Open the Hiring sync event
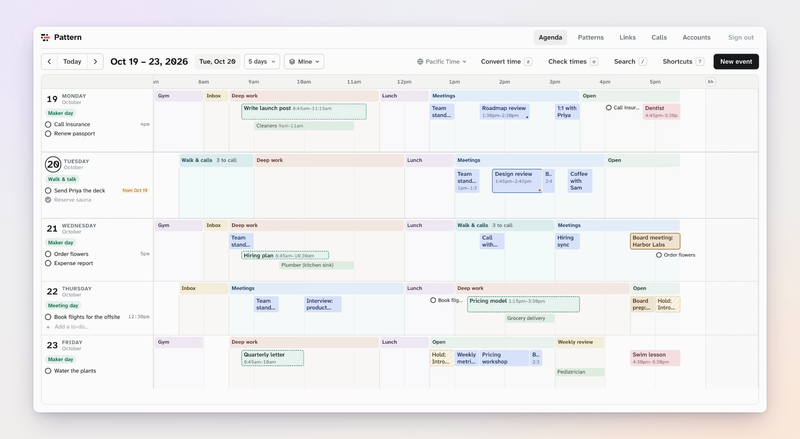The image size is (800, 439). pos(567,241)
